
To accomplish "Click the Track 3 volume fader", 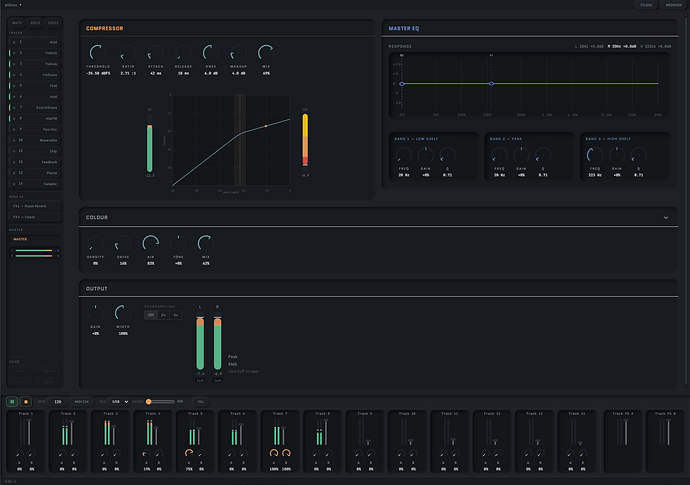I will [114, 431].
